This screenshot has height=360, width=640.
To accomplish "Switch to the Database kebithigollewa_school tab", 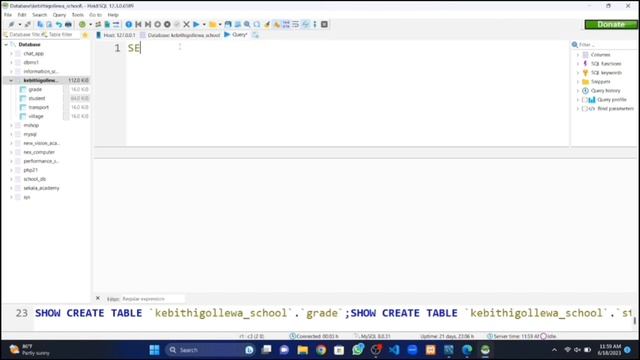I will pos(180,35).
